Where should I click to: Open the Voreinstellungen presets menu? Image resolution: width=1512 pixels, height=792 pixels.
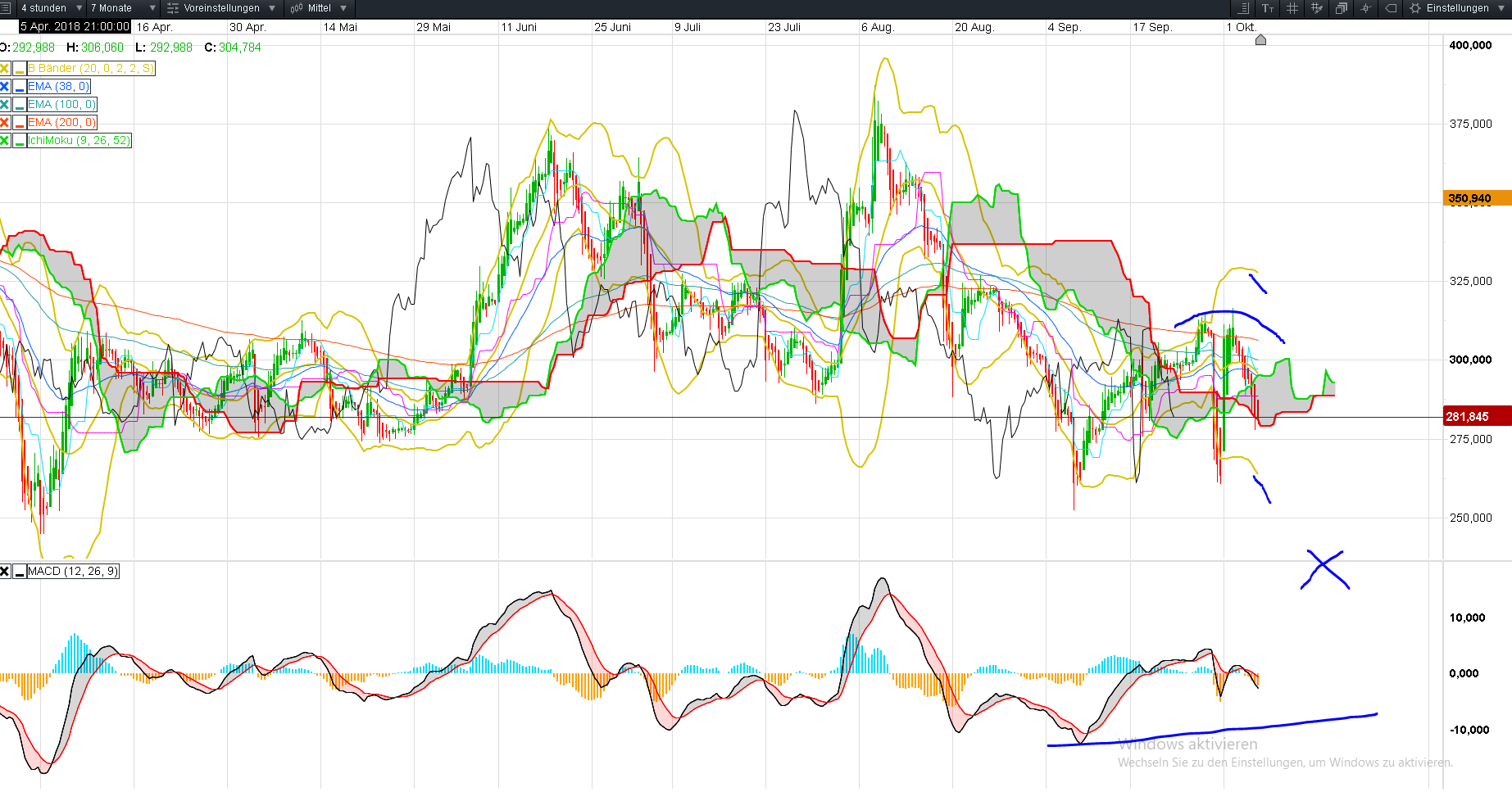click(x=220, y=8)
